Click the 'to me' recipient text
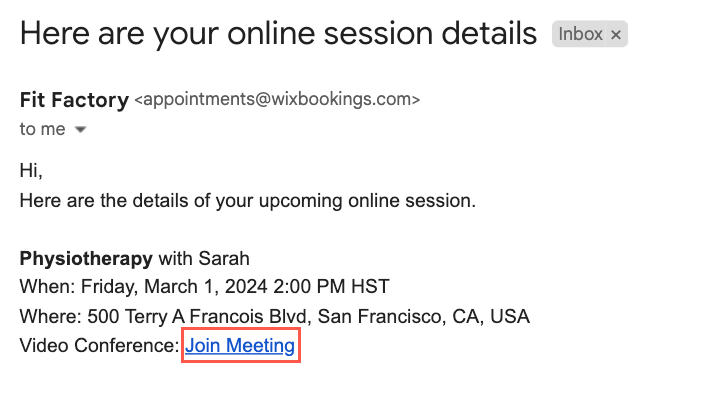Screen dimensions: 716x409 tap(42, 129)
